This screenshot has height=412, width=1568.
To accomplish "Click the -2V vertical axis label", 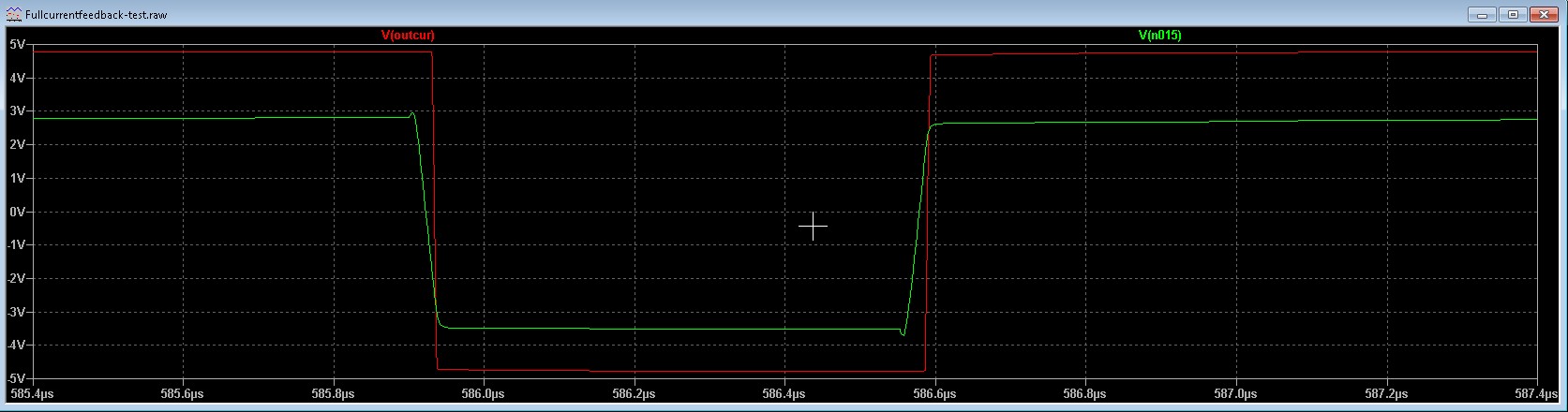I will (x=16, y=279).
